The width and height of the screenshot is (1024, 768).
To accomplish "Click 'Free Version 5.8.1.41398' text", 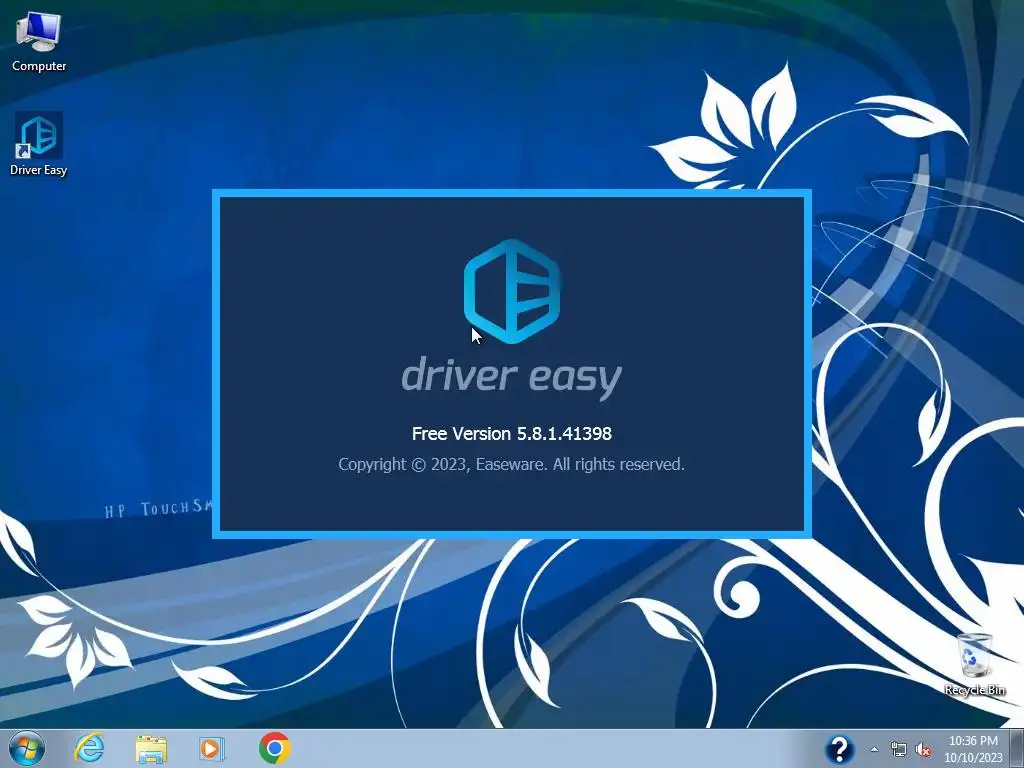I will click(512, 434).
